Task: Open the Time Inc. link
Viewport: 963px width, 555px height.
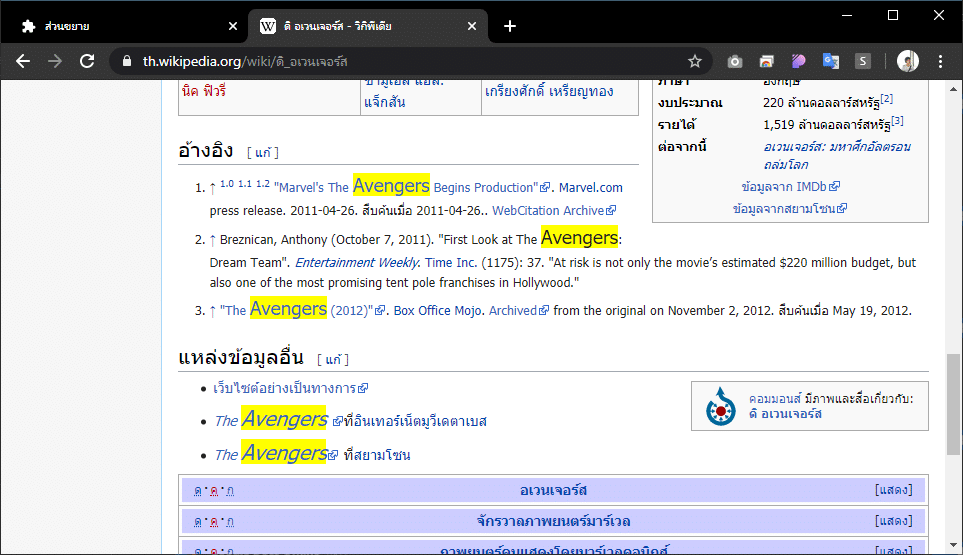Action: pyautogui.click(x=451, y=262)
